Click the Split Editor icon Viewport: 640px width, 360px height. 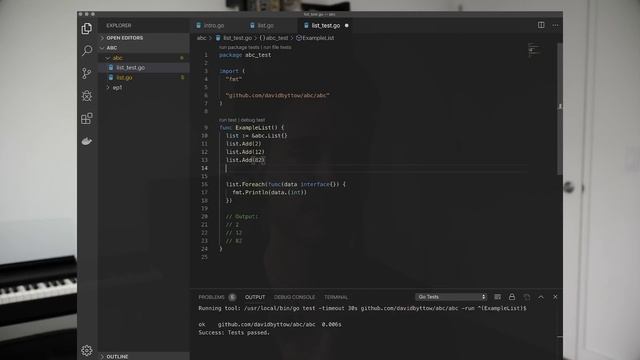(x=541, y=25)
